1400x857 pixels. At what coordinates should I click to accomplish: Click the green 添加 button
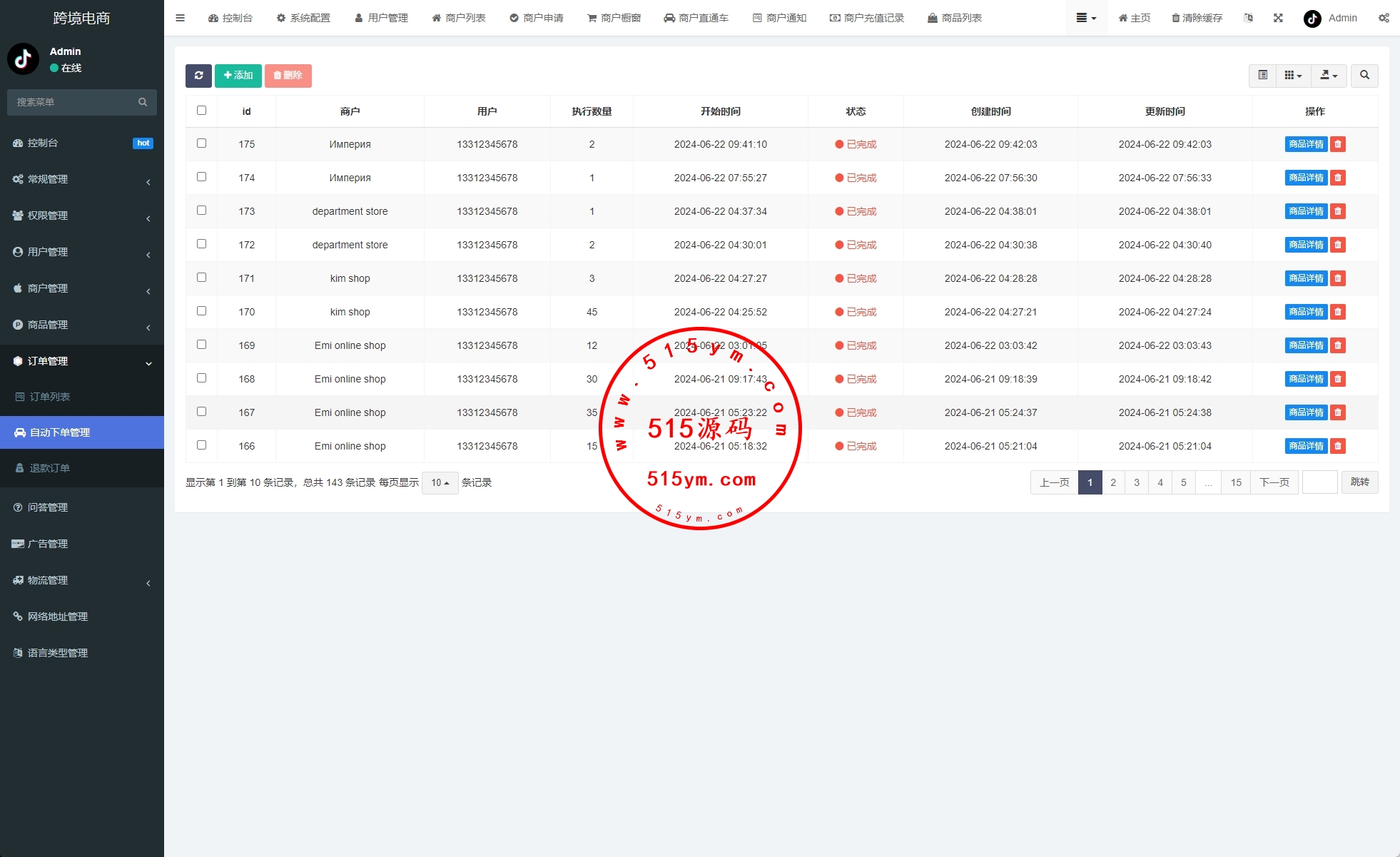point(238,76)
